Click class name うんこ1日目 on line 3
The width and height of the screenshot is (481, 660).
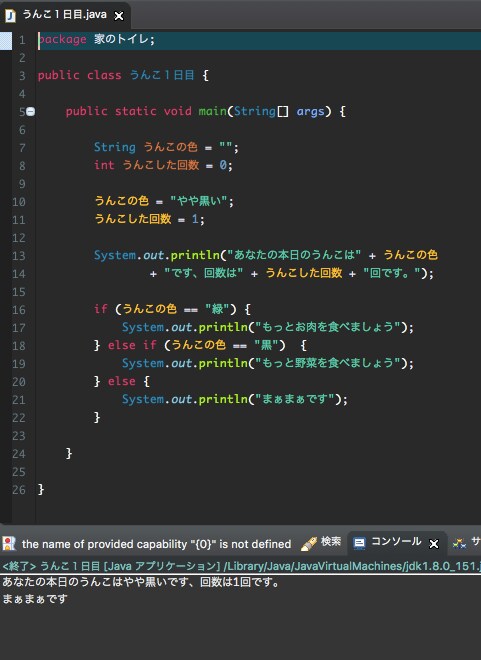(x=162, y=75)
